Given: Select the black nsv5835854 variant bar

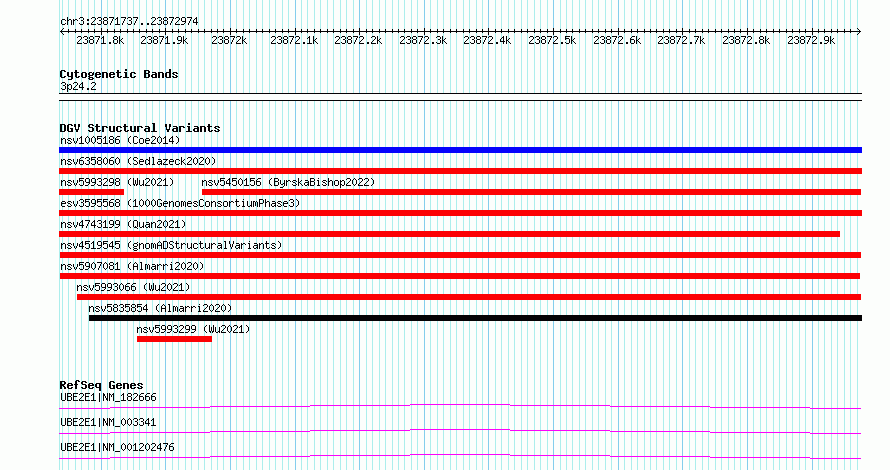Looking at the screenshot, I should point(476,318).
